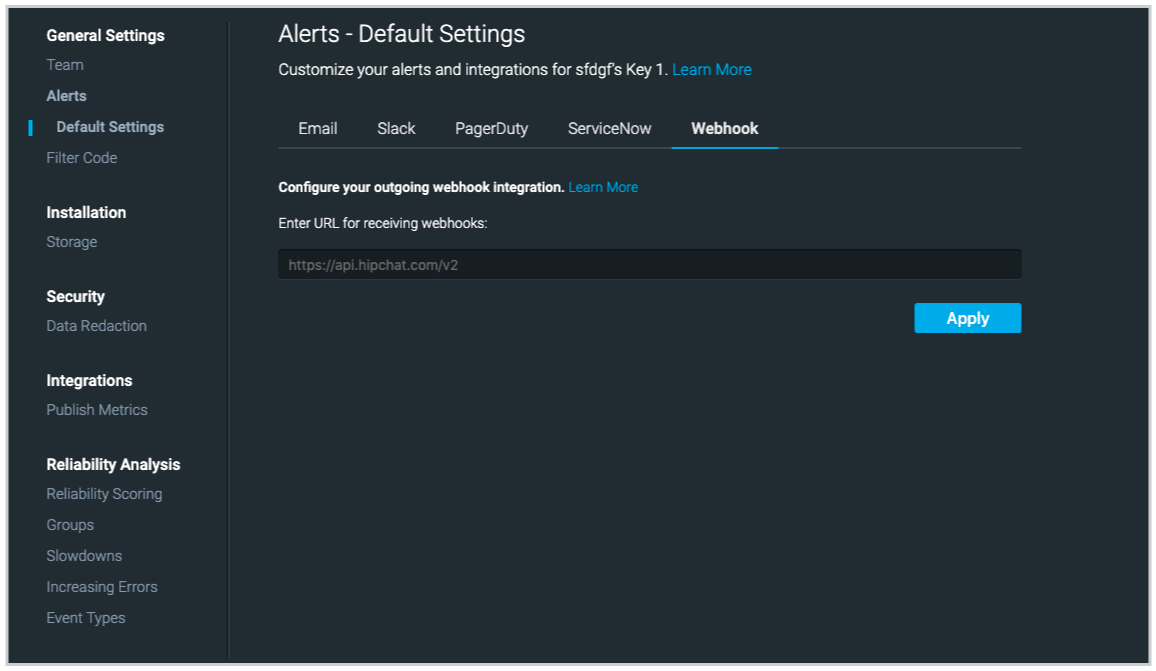Screen dimensions: 1156x671
Task: Click the Security section heading
Action: 75,296
